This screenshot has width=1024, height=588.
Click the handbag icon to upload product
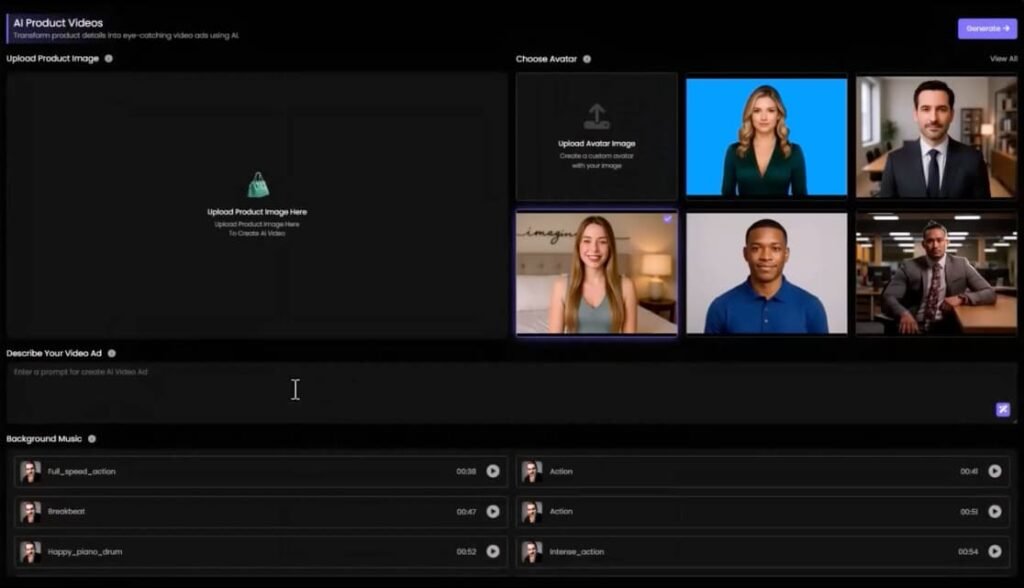coord(258,185)
